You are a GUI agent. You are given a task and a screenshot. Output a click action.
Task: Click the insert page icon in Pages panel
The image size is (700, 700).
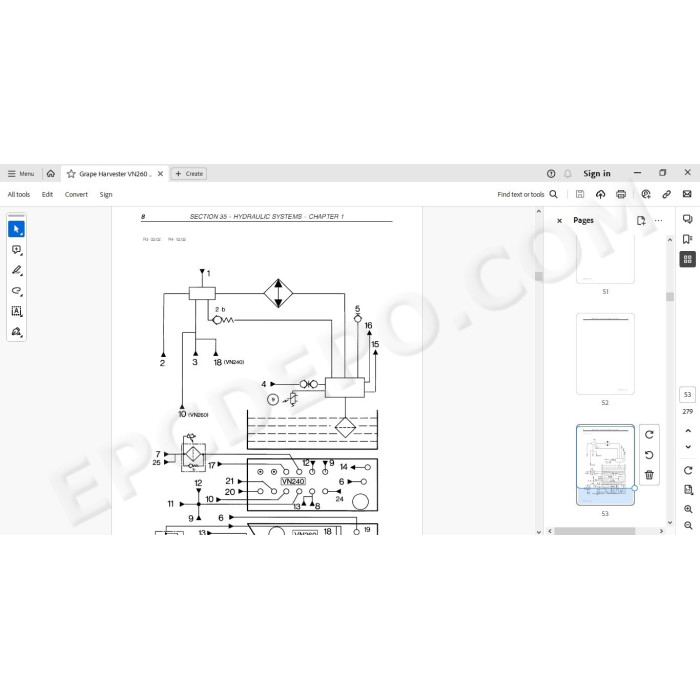[x=641, y=221]
